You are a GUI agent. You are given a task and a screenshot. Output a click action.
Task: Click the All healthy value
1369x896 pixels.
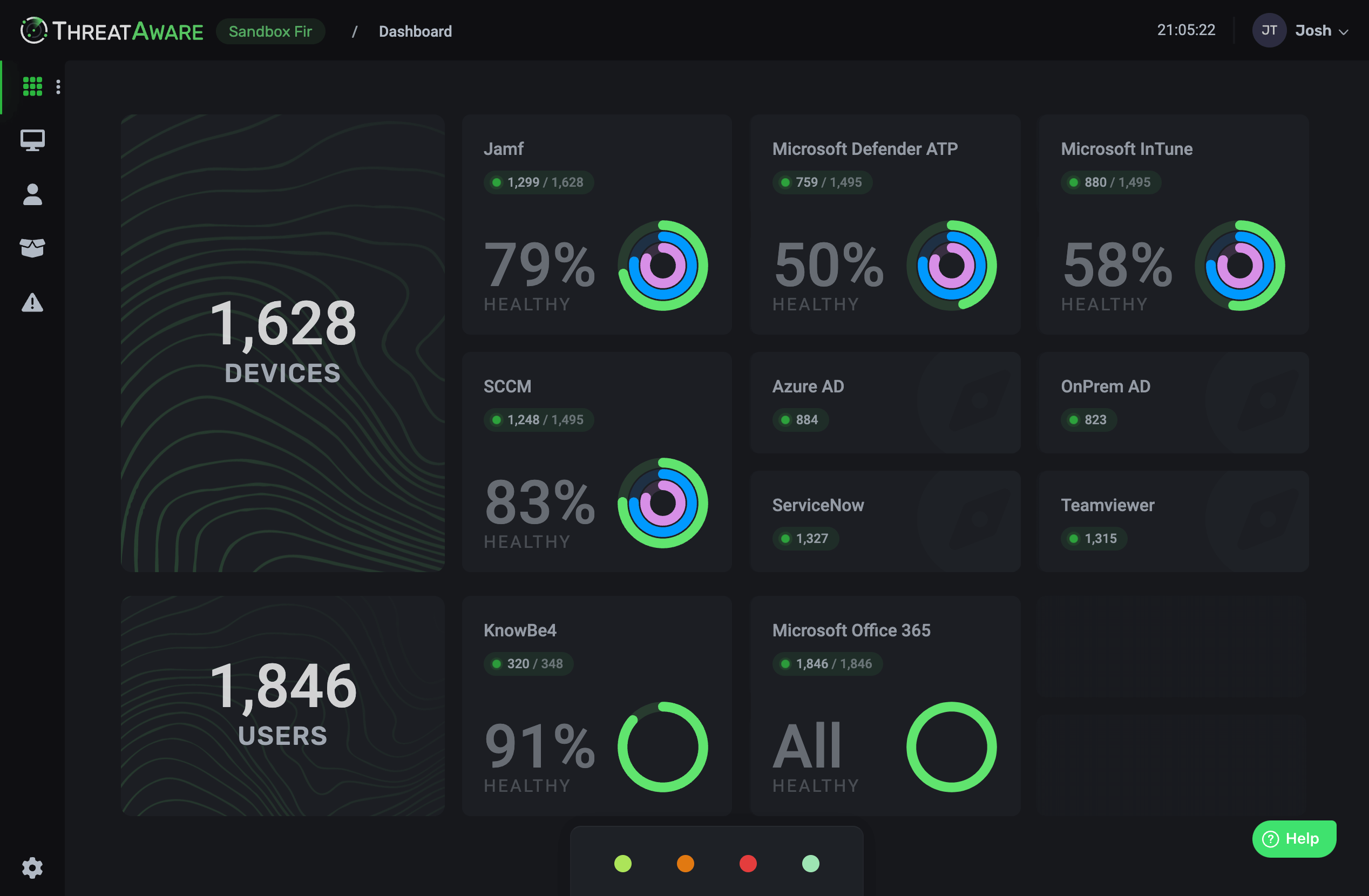(x=808, y=746)
